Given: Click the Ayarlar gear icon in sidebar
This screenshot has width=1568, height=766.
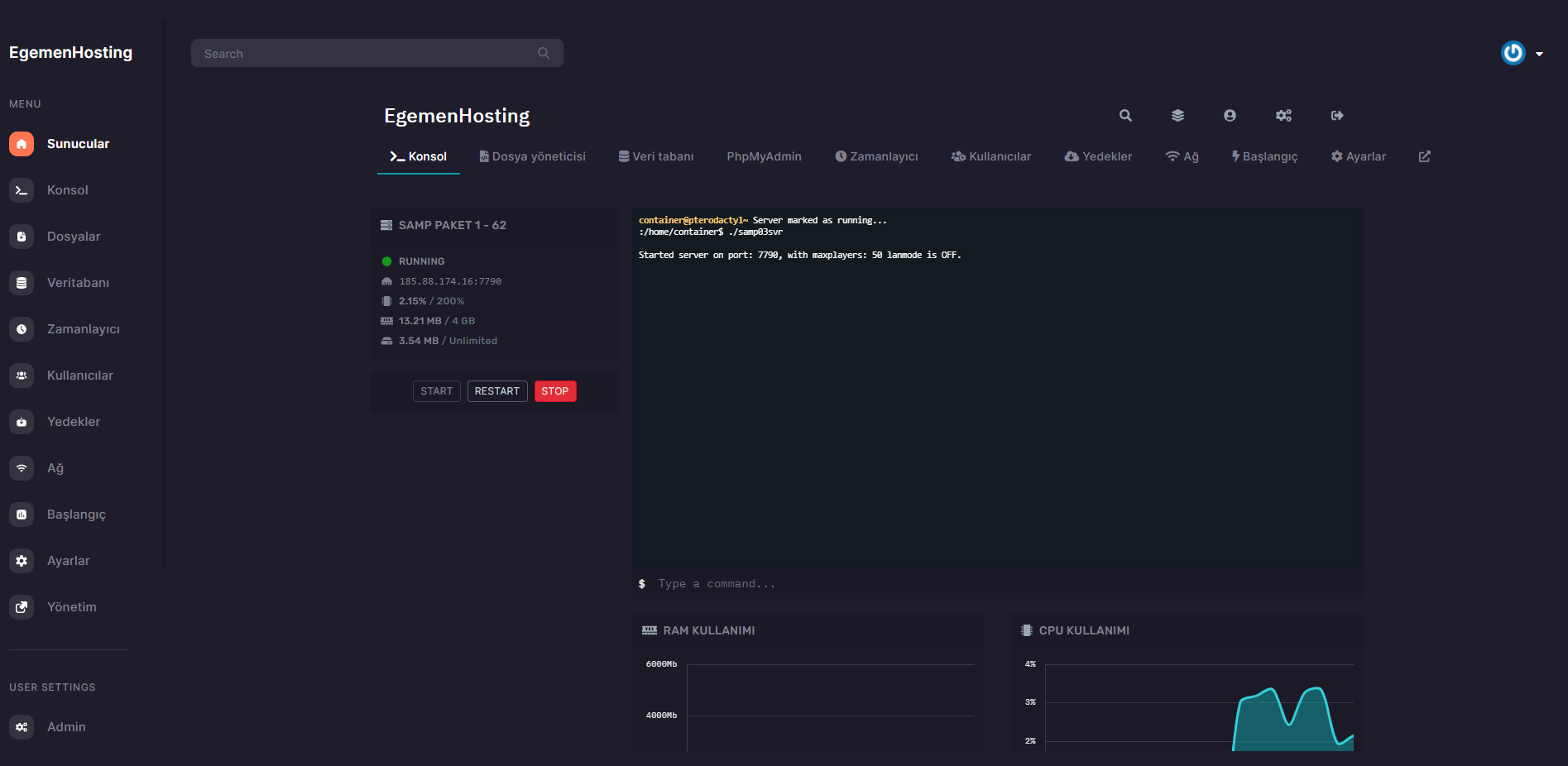Looking at the screenshot, I should 22,561.
